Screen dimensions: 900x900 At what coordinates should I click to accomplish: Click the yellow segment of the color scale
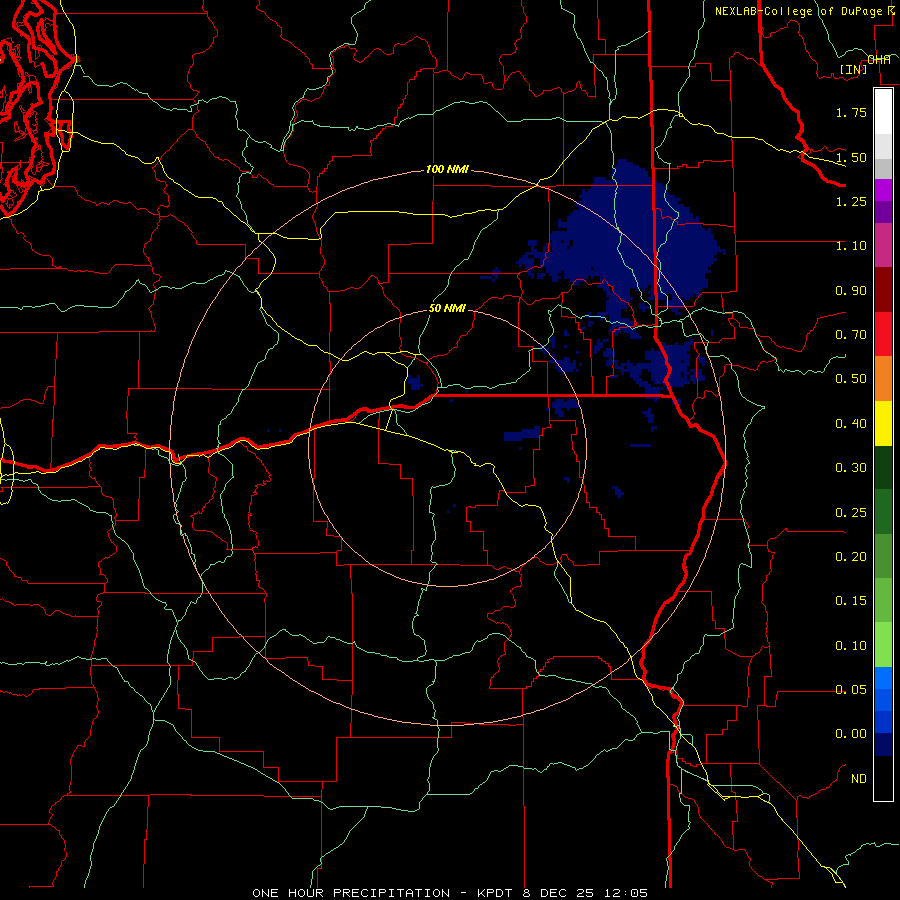coord(883,424)
